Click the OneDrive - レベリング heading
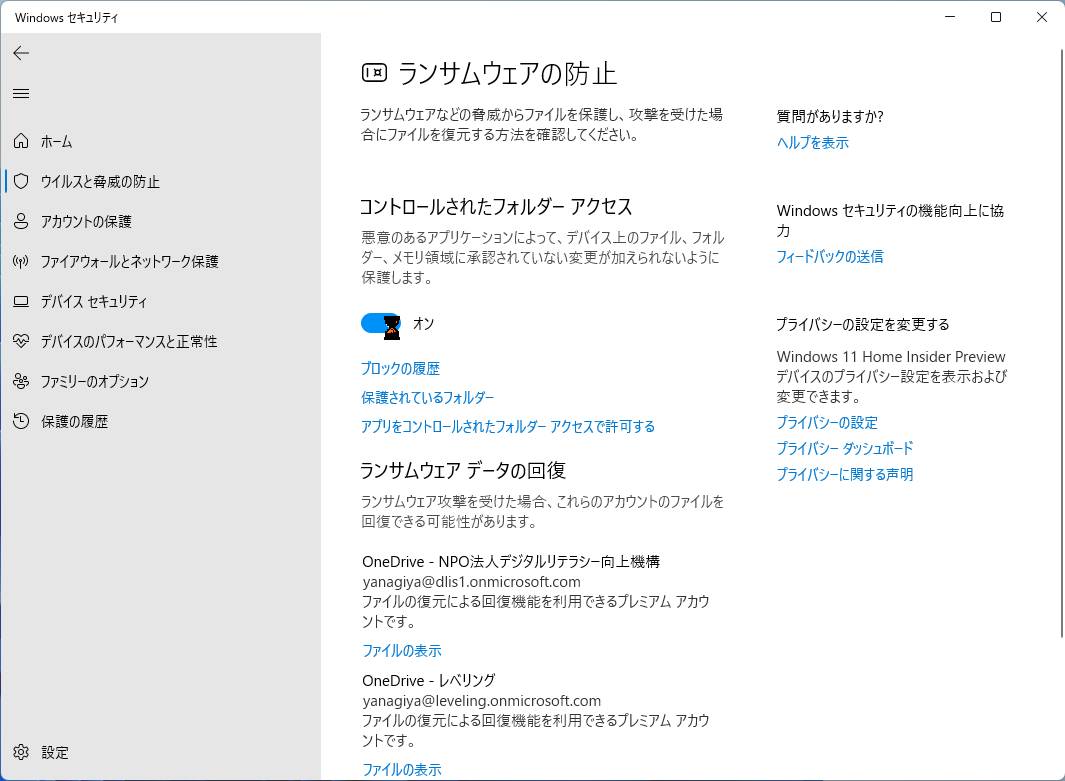This screenshot has height=781, width=1065. 429,680
